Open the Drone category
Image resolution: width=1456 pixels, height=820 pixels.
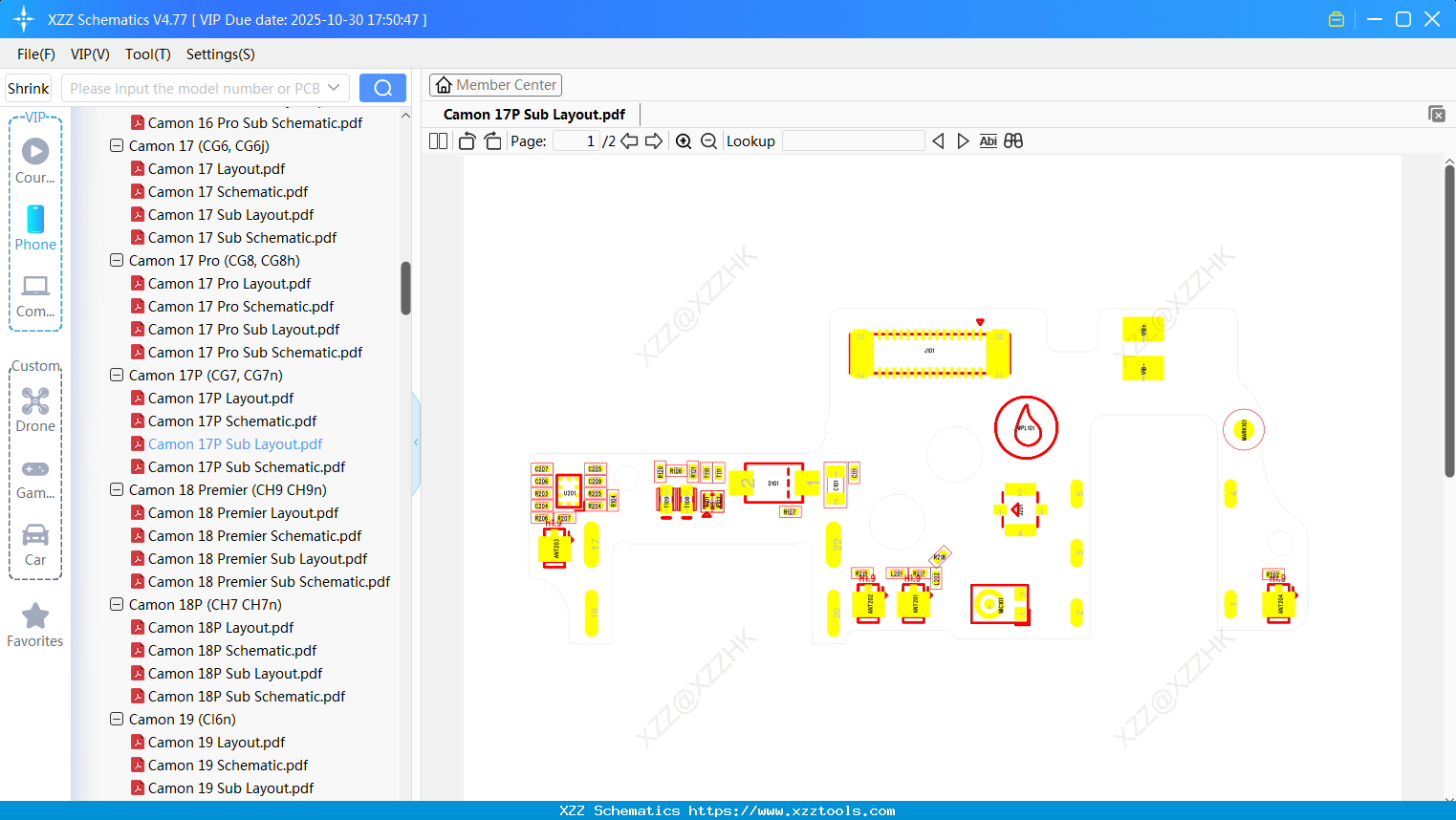[x=35, y=409]
